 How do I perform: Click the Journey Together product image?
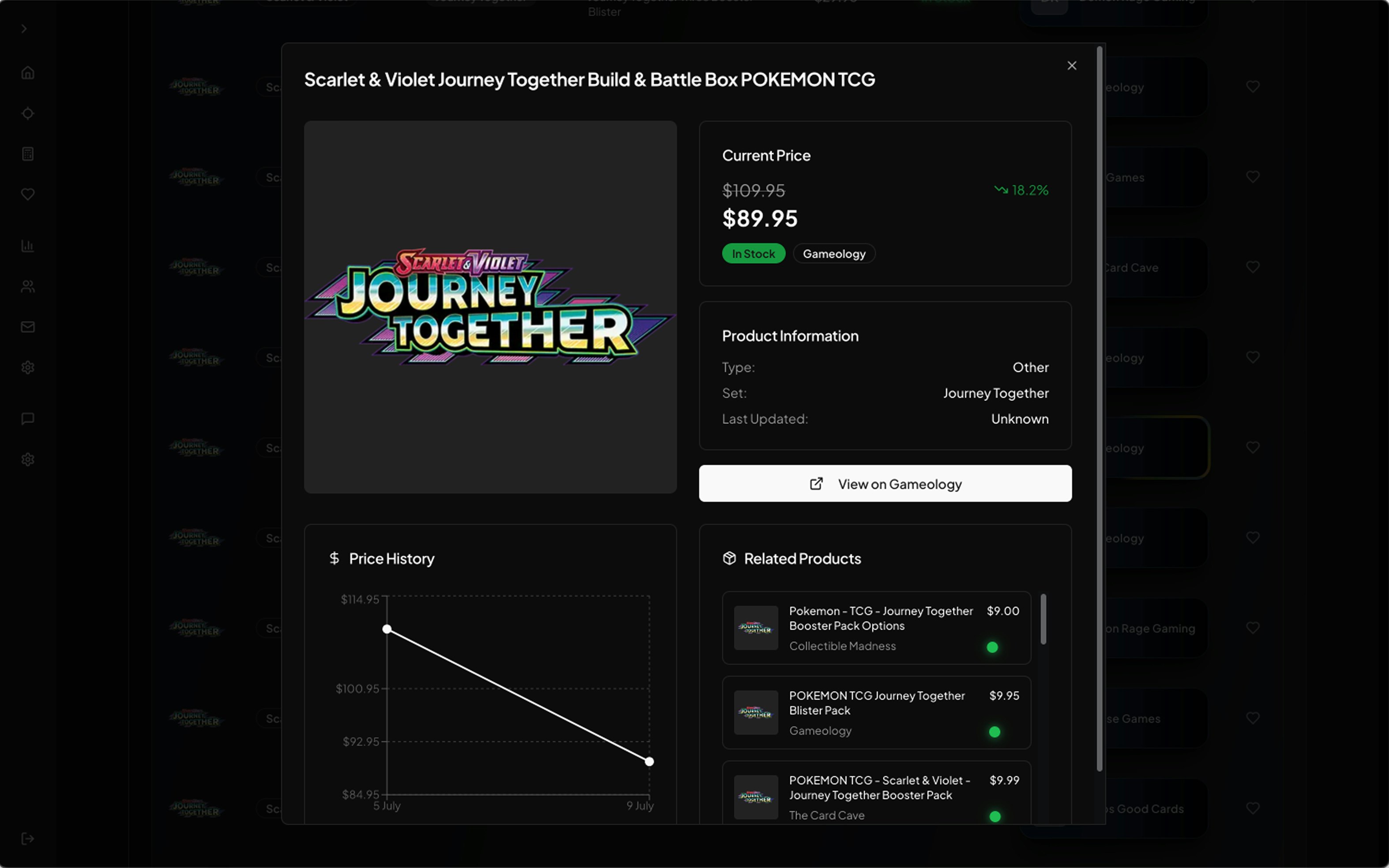point(490,307)
